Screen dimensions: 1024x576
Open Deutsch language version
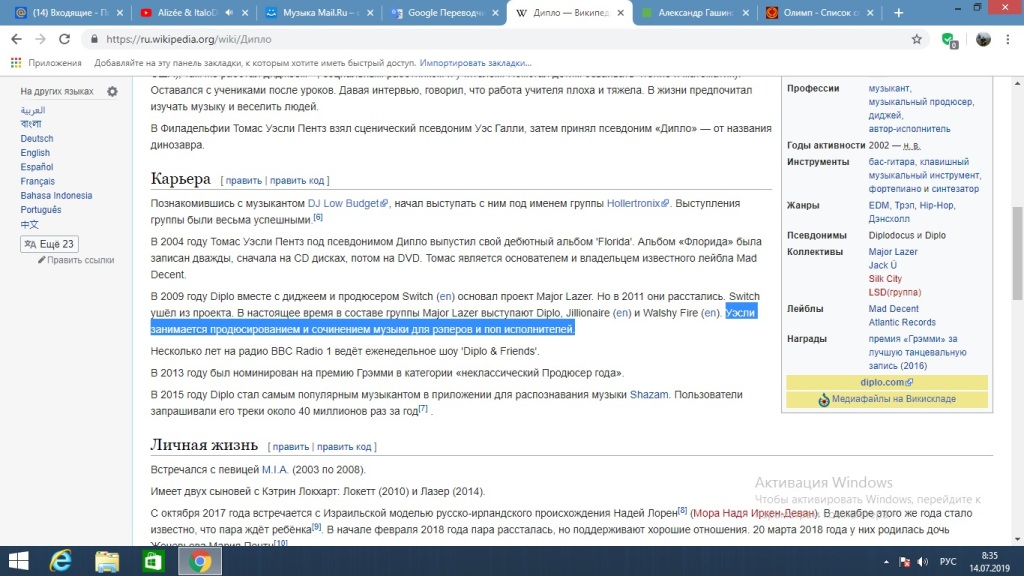(37, 138)
